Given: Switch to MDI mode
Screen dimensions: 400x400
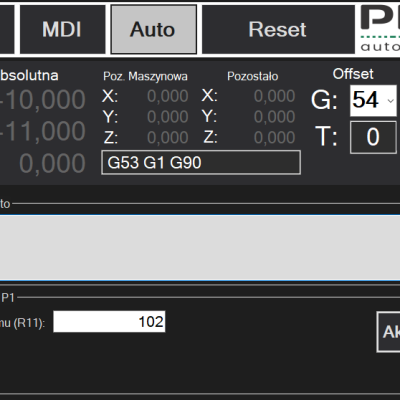Looking at the screenshot, I should (x=63, y=29).
